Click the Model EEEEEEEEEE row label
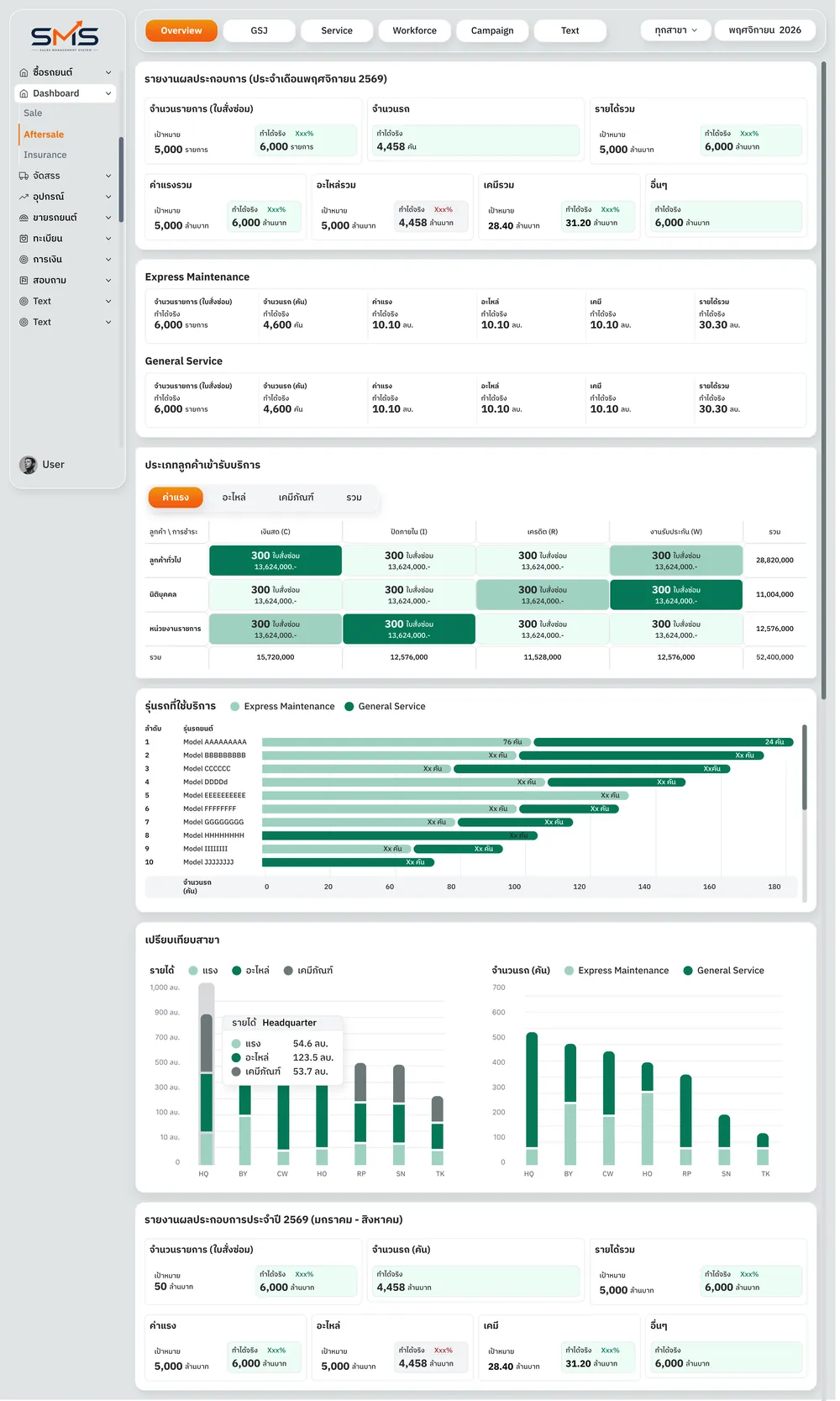The width and height of the screenshot is (840, 1401). pyautogui.click(x=214, y=796)
